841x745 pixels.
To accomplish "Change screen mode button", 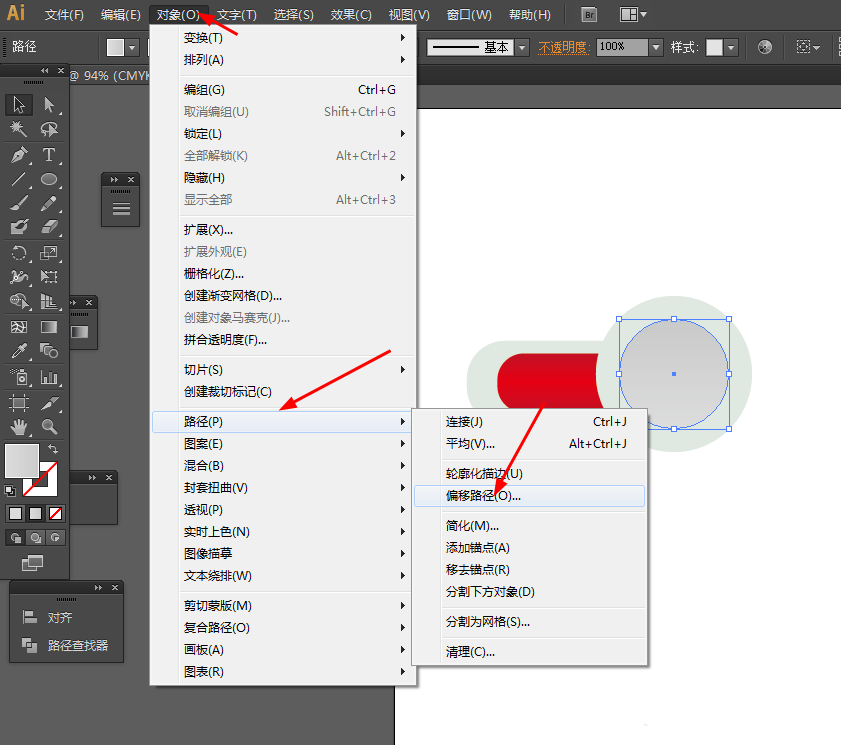I will click(x=32, y=563).
